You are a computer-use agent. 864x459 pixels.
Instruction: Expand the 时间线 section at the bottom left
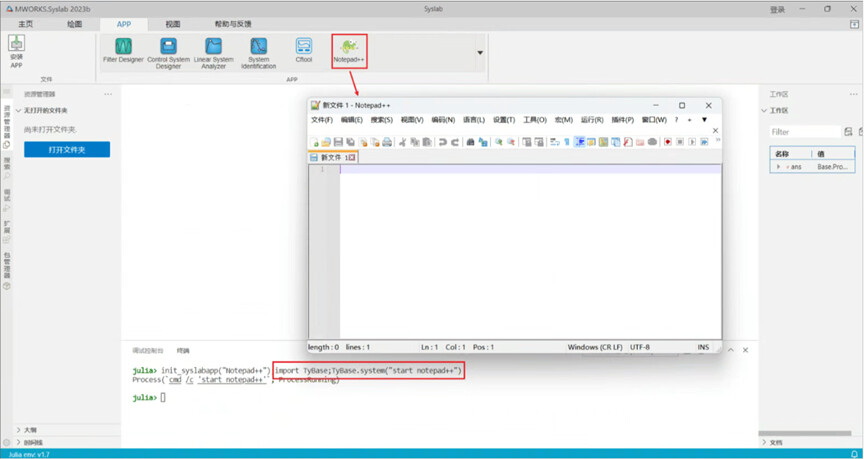(19, 442)
